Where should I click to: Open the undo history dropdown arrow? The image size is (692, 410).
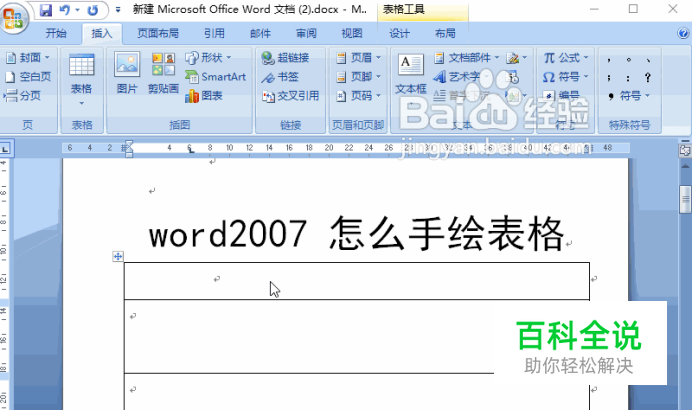(77, 10)
